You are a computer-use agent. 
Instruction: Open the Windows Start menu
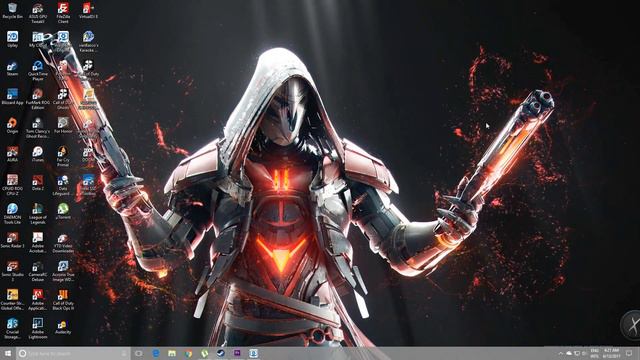pos(8,353)
